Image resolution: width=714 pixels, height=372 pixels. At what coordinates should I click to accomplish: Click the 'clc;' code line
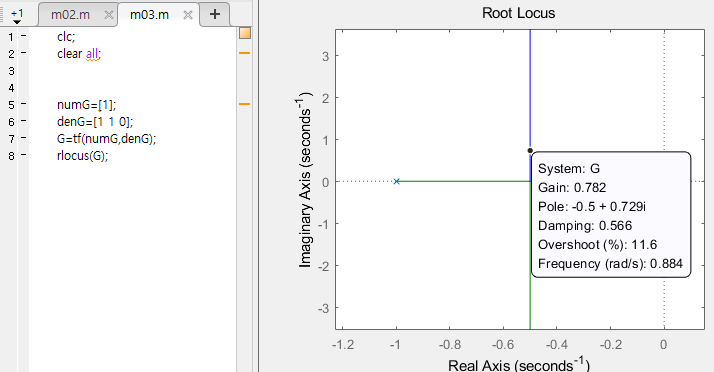tap(66, 36)
